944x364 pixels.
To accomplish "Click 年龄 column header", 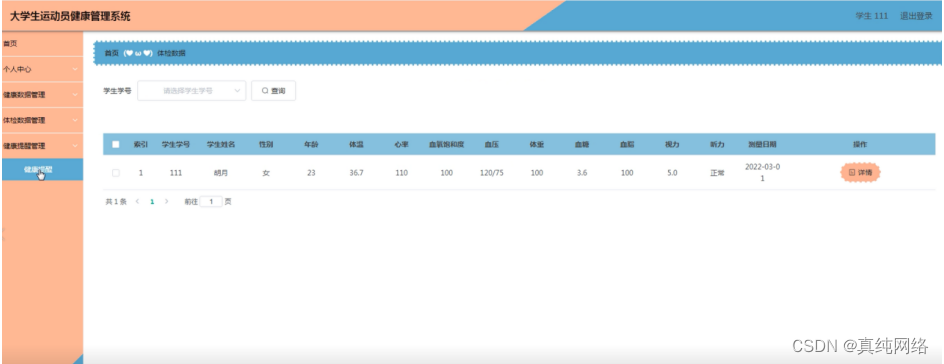I will (x=311, y=144).
